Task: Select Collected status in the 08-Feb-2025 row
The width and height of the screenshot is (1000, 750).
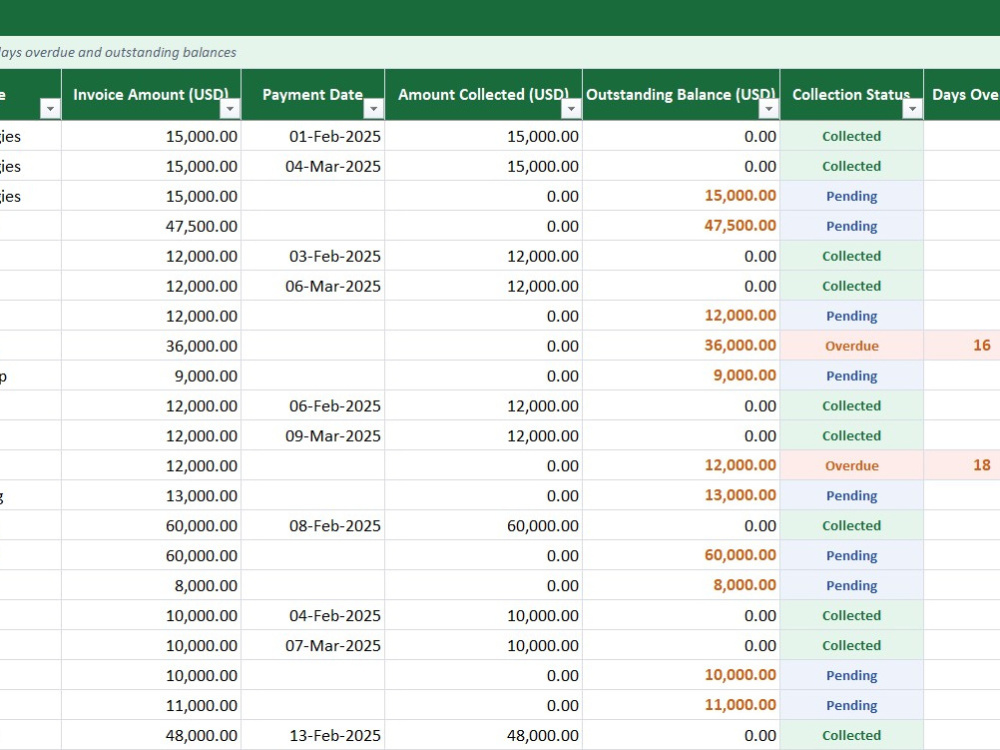Action: point(851,526)
